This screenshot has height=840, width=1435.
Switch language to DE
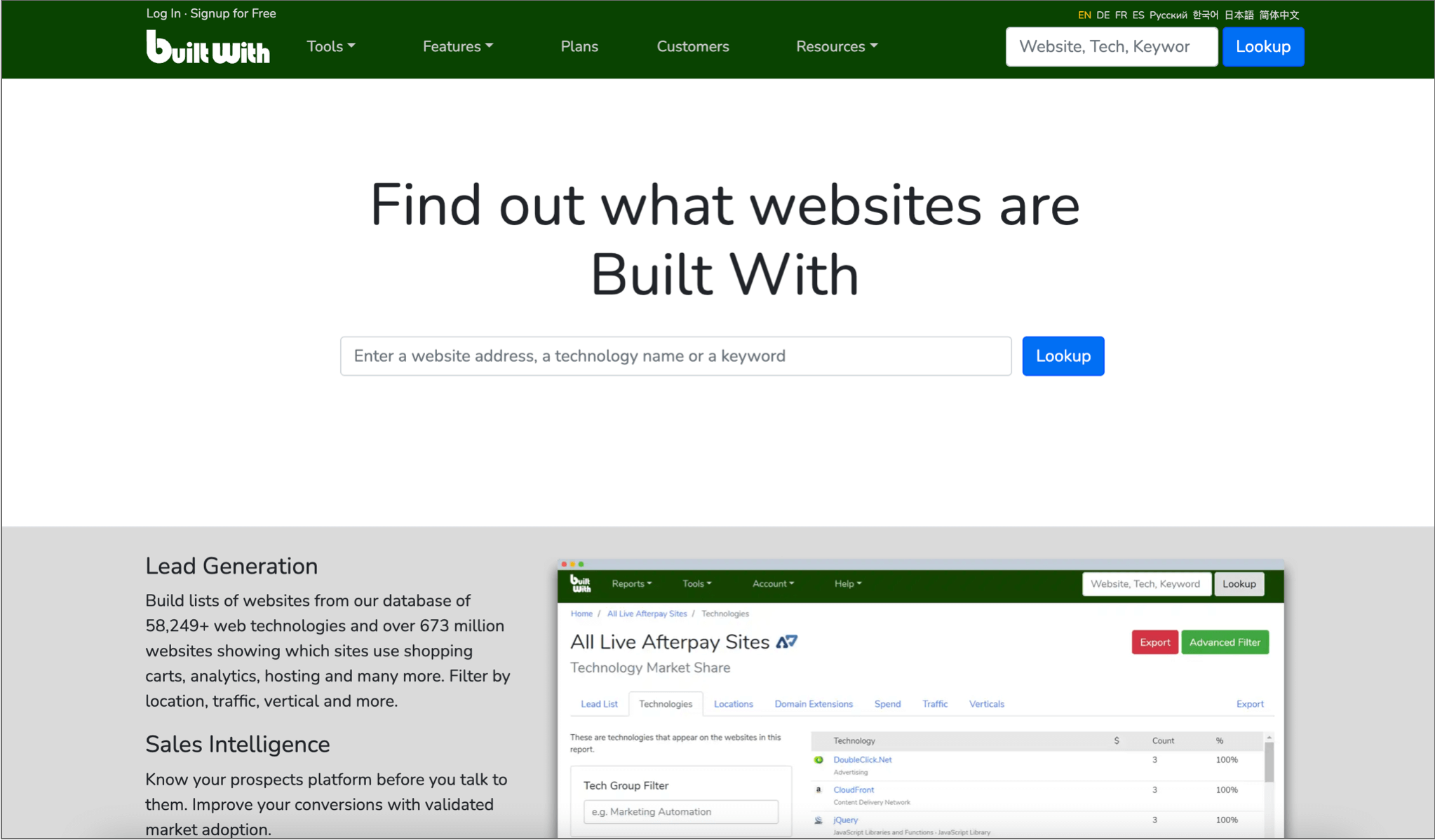[1103, 15]
